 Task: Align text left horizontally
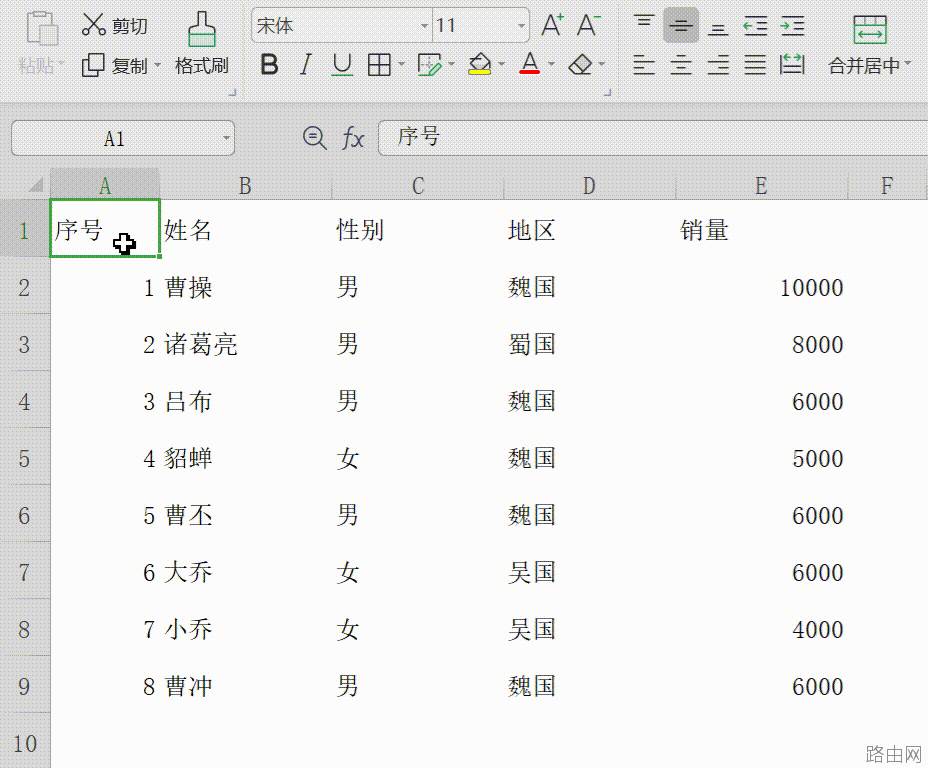644,64
